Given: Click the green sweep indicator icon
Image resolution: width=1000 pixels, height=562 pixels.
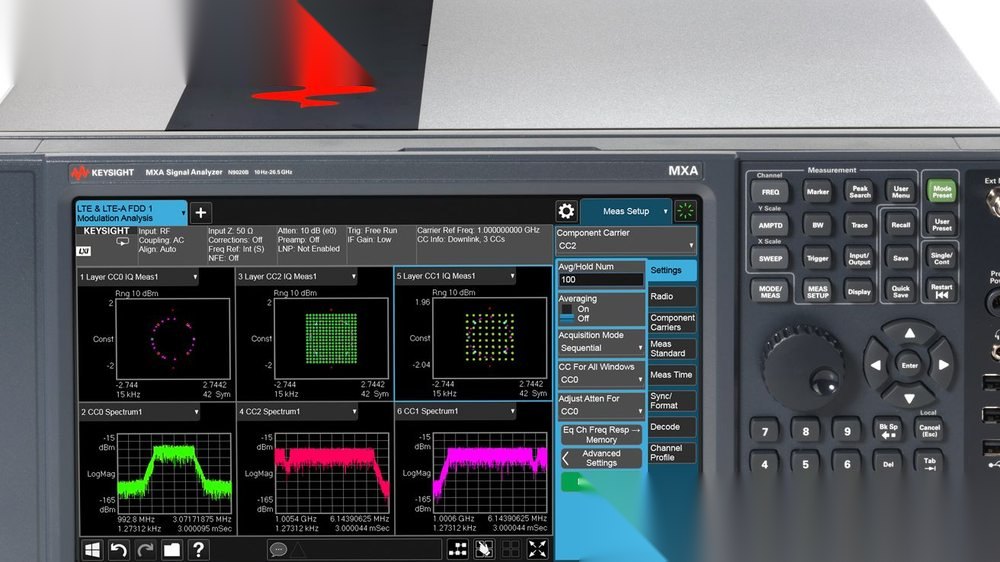Looking at the screenshot, I should 686,211.
